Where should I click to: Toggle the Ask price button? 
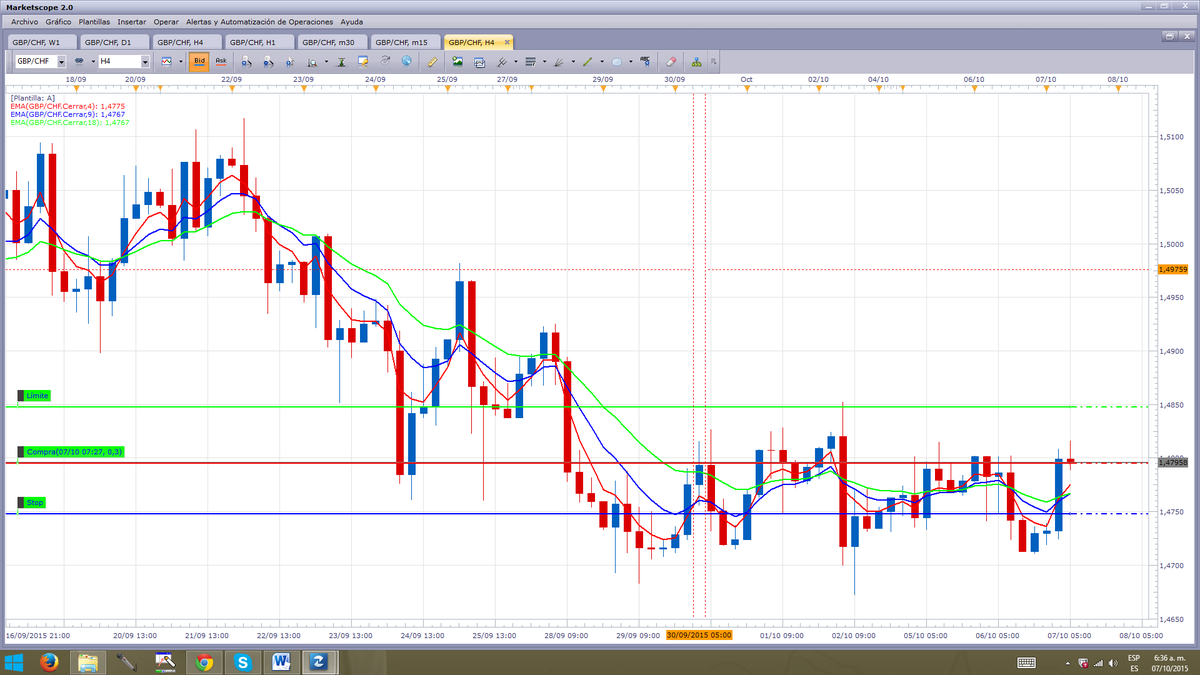(x=221, y=61)
